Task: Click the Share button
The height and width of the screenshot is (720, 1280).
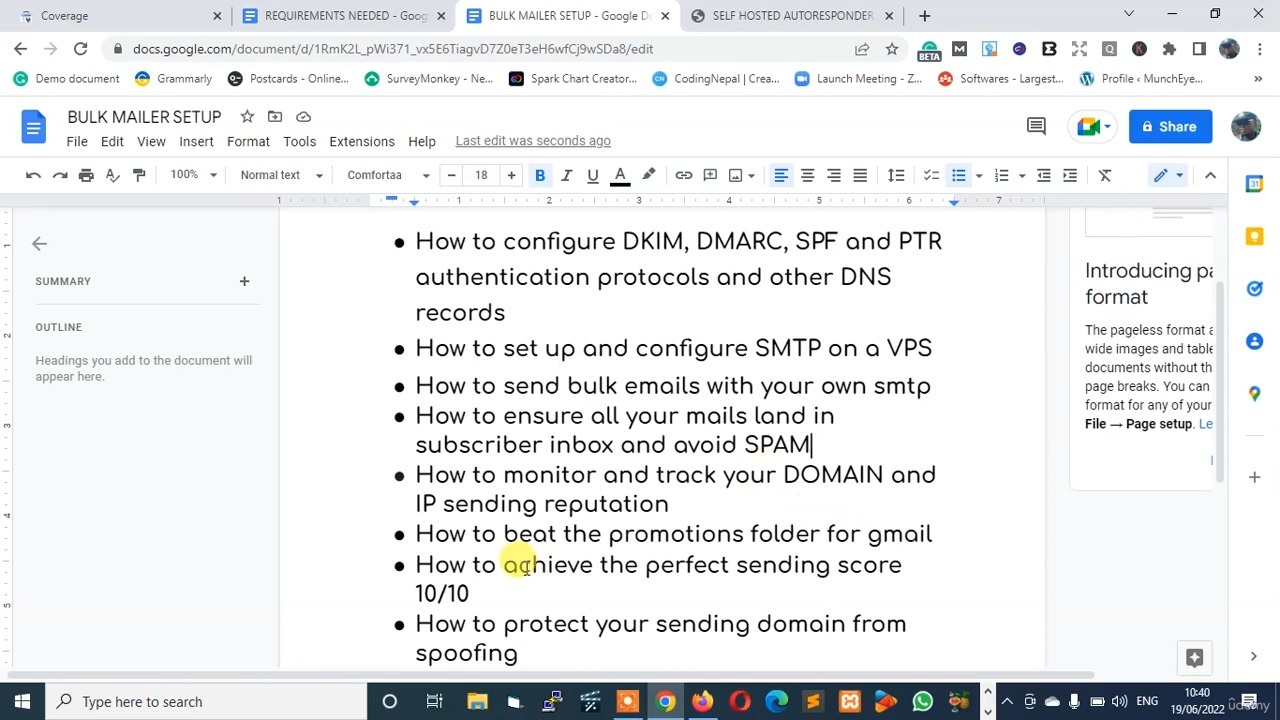Action: pos(1170,126)
